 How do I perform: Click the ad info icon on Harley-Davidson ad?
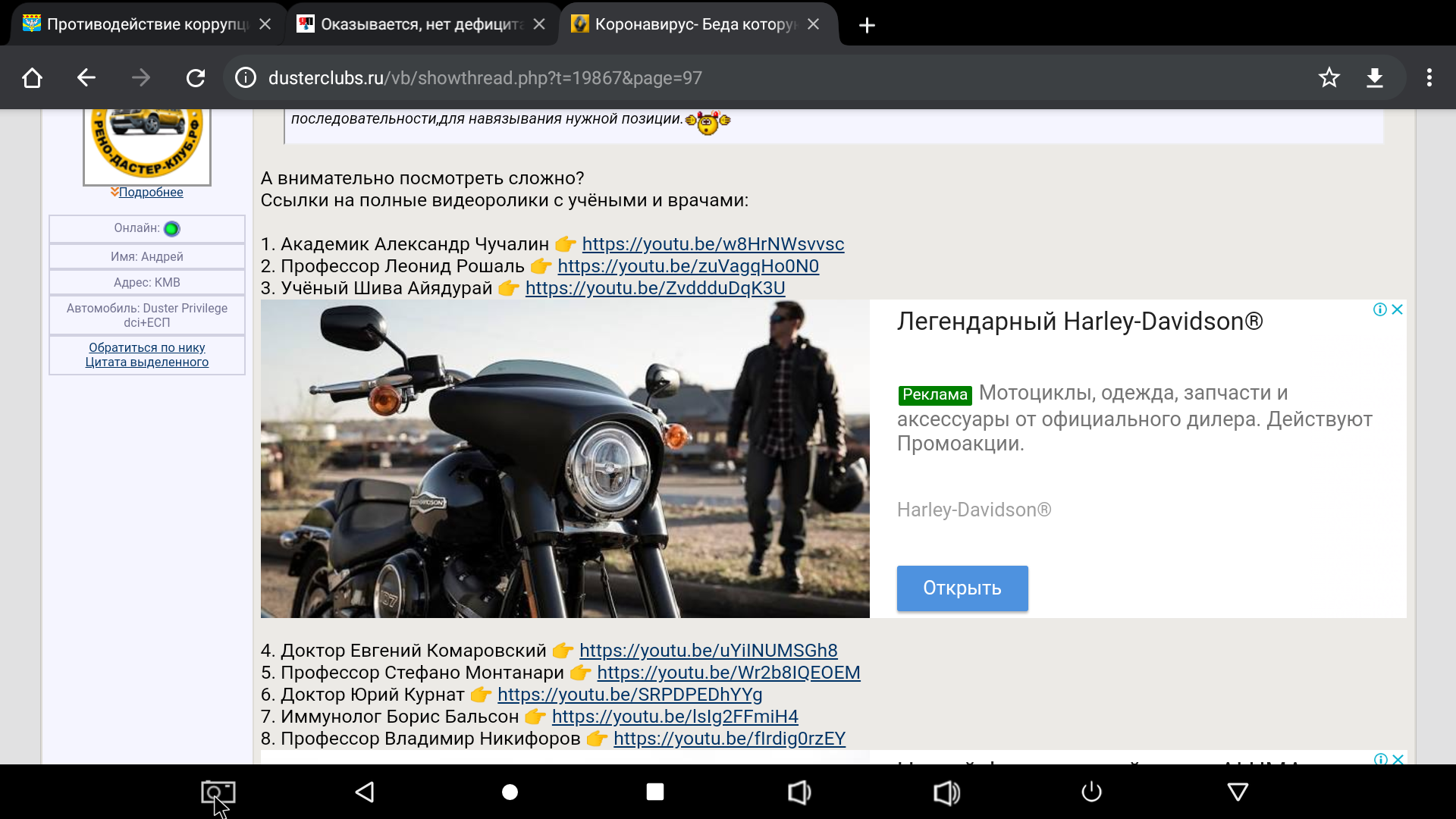click(x=1380, y=309)
